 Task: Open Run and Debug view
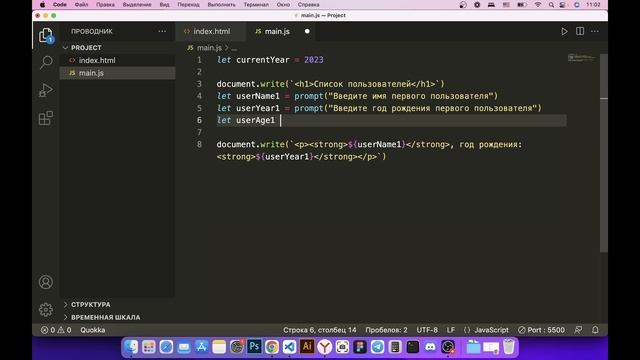click(46, 90)
